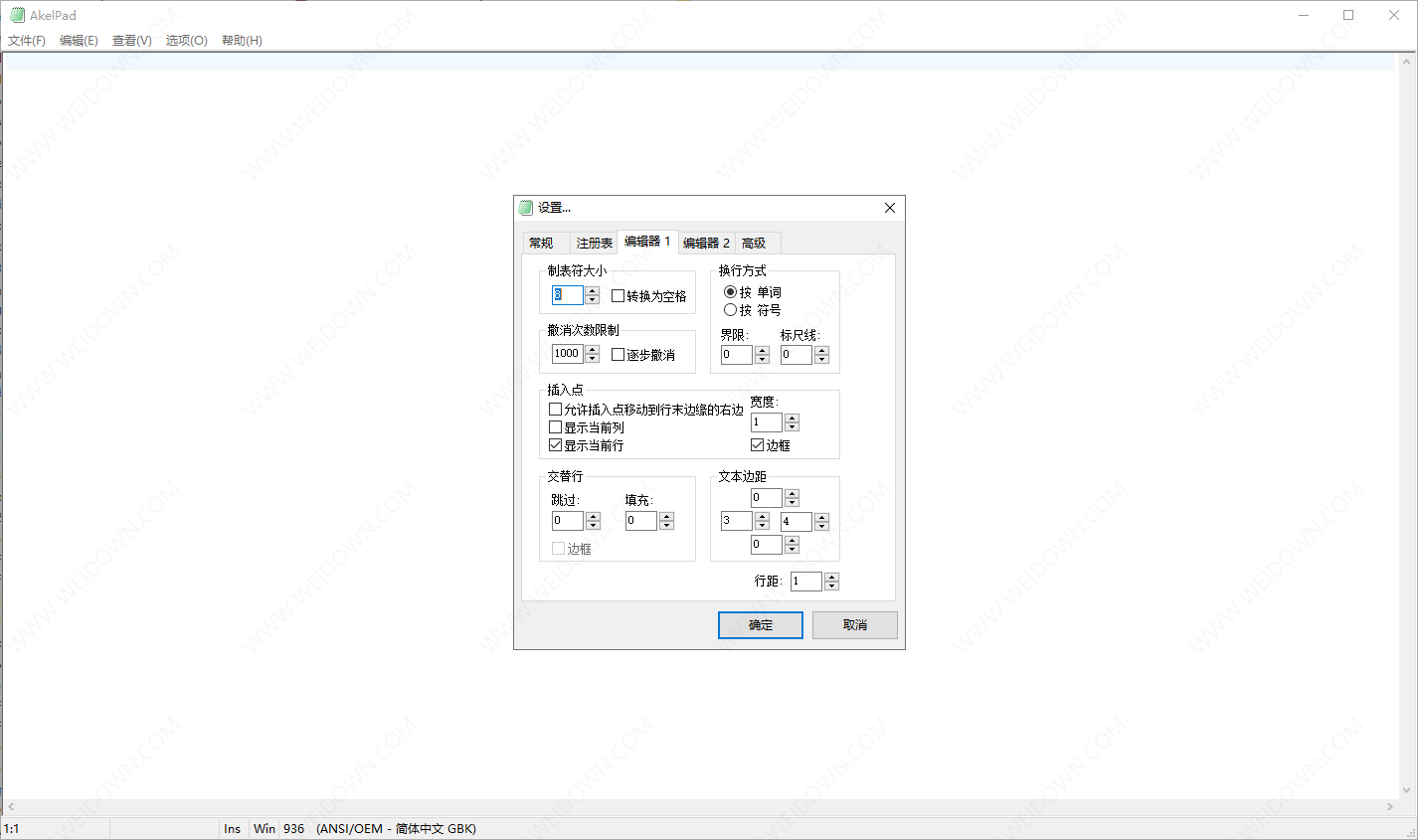The height and width of the screenshot is (840, 1418).
Task: Increase top 文本边距 spinner value
Action: coord(792,493)
